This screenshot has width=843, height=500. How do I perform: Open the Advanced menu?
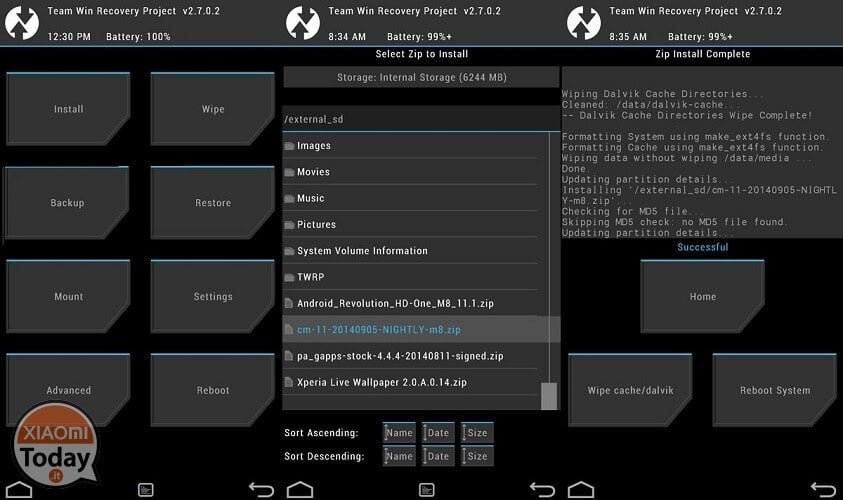(x=68, y=390)
